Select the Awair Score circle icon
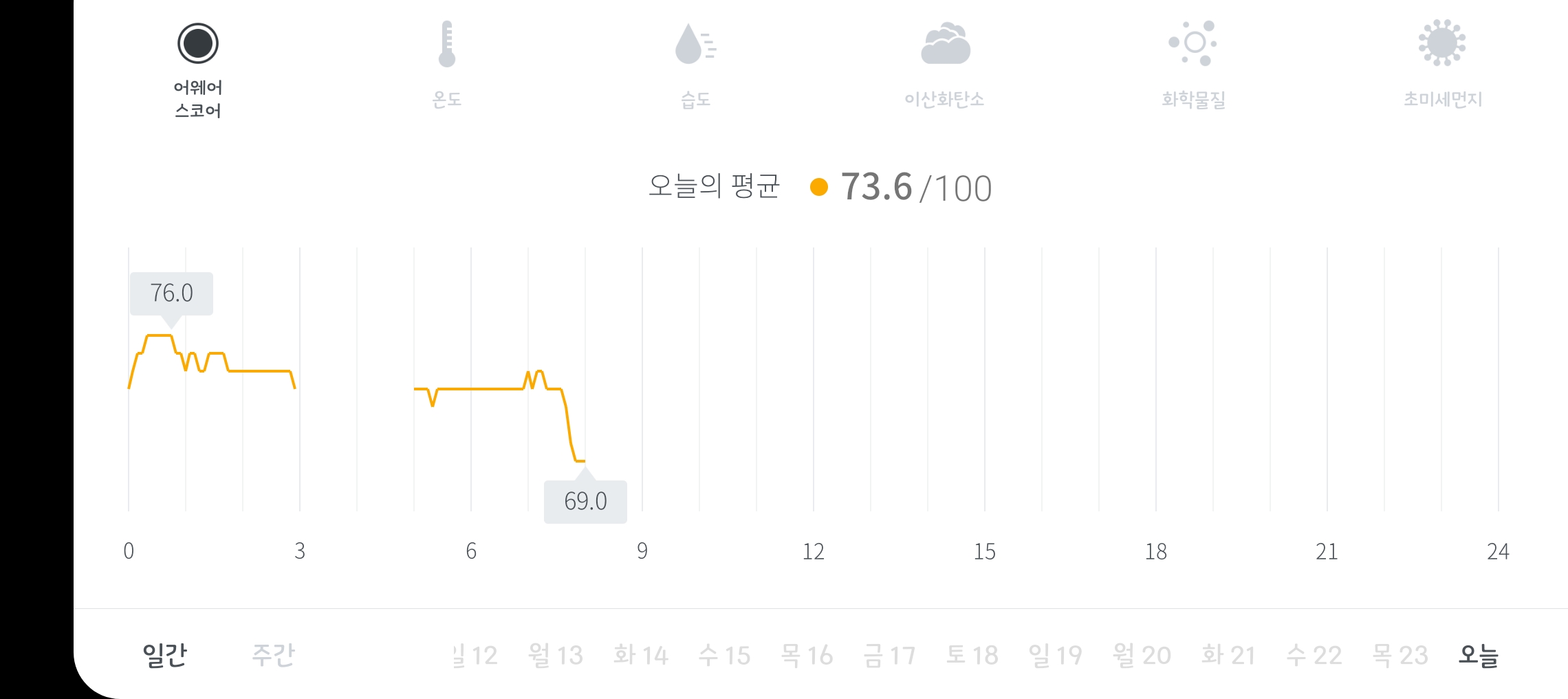Viewport: 1568px width, 699px height. (198, 43)
